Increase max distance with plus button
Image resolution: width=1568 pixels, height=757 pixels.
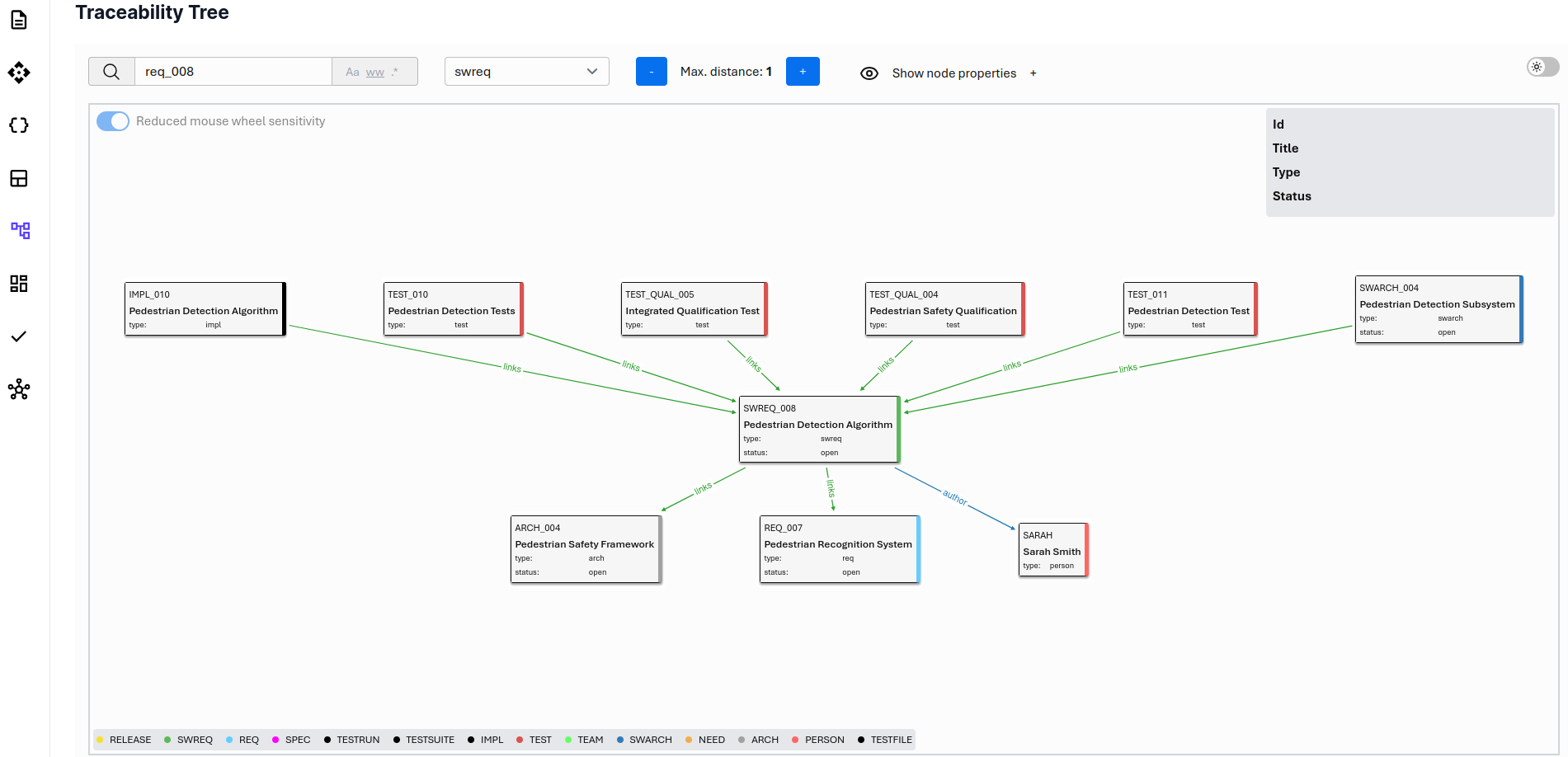coord(803,72)
